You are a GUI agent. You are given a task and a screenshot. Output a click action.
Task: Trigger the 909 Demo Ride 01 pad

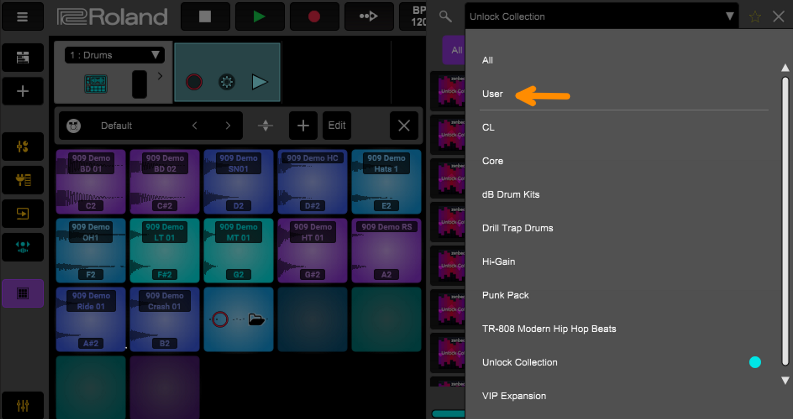point(91,319)
